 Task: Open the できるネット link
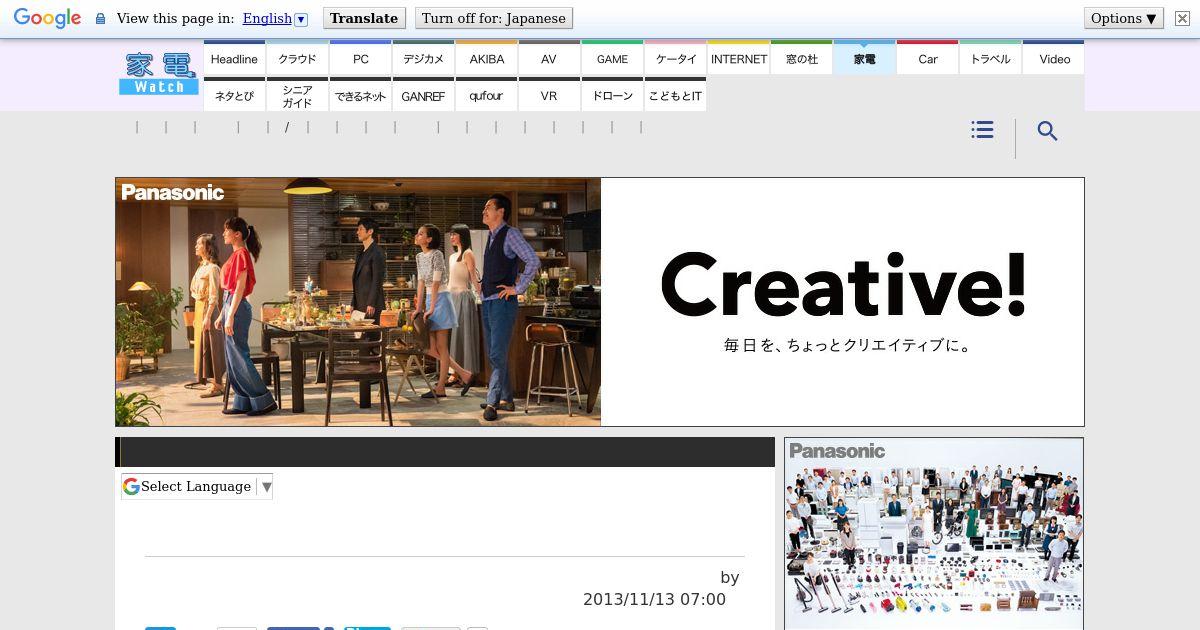coord(360,95)
